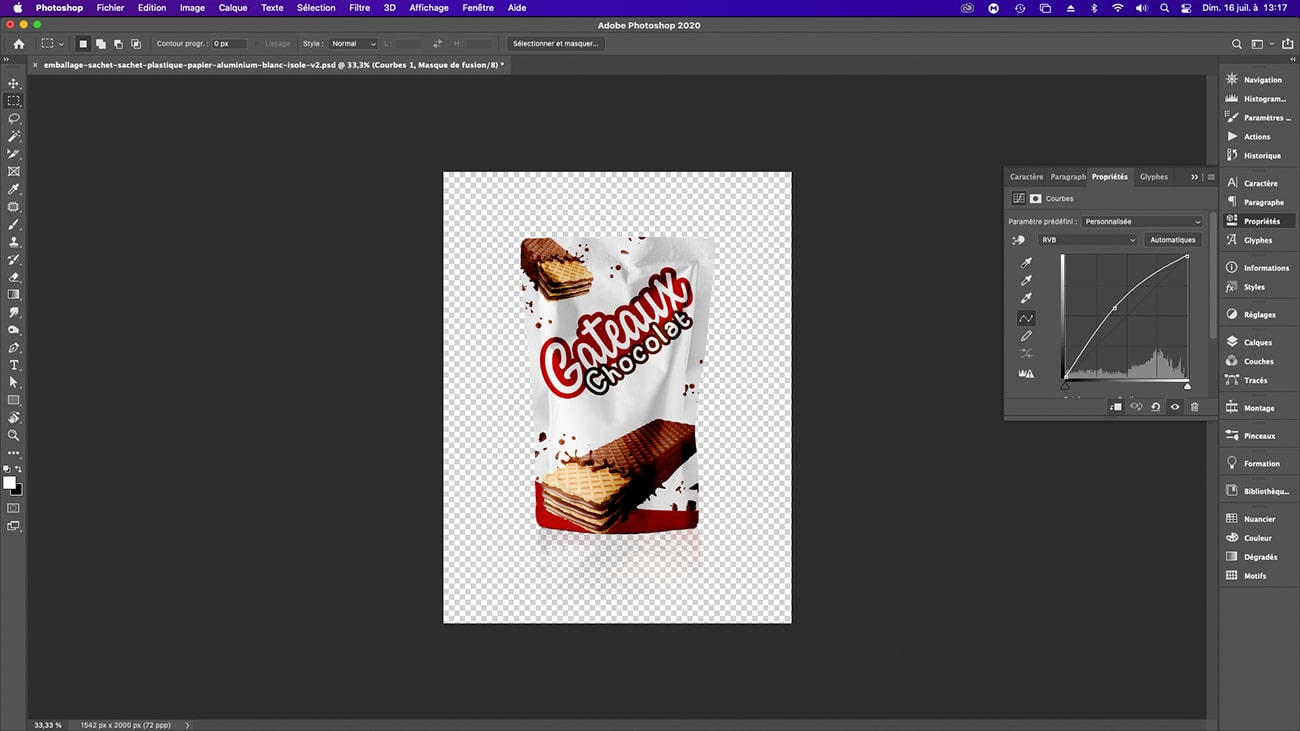This screenshot has width=1300, height=731.
Task: Toggle visibility of the Curves adjustment
Action: point(1174,406)
